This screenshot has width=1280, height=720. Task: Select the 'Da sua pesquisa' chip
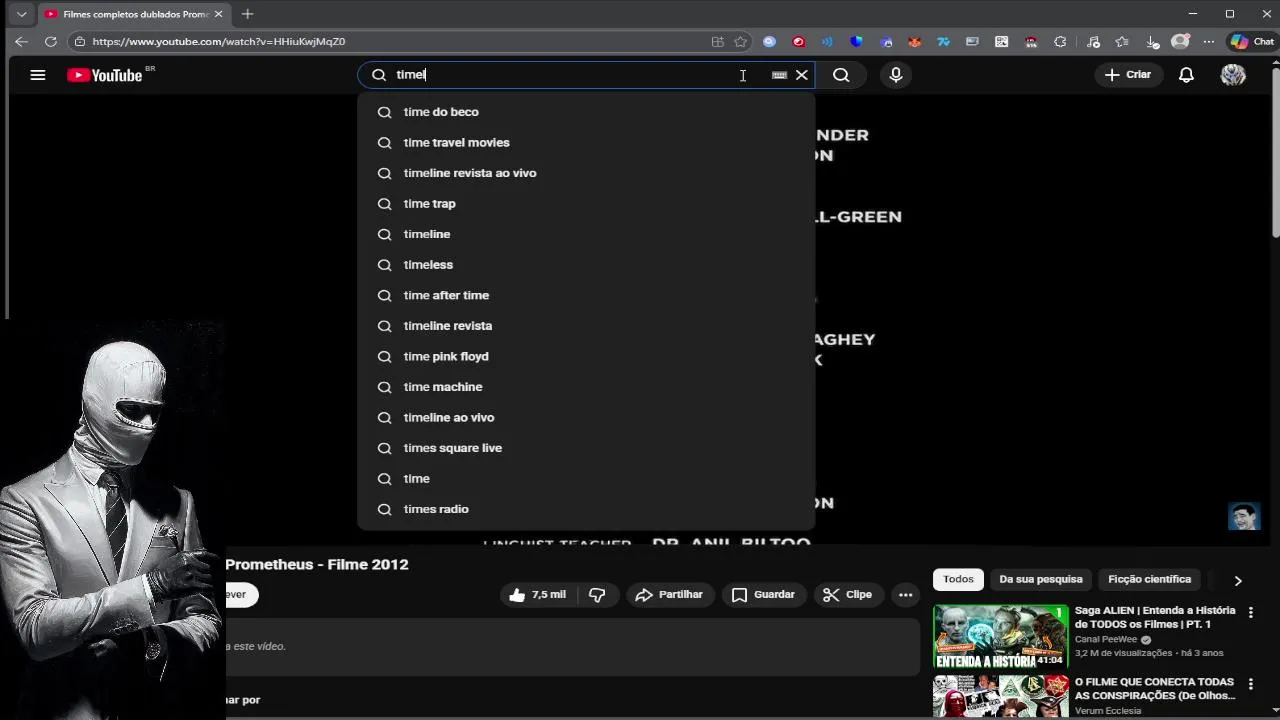click(x=1041, y=579)
